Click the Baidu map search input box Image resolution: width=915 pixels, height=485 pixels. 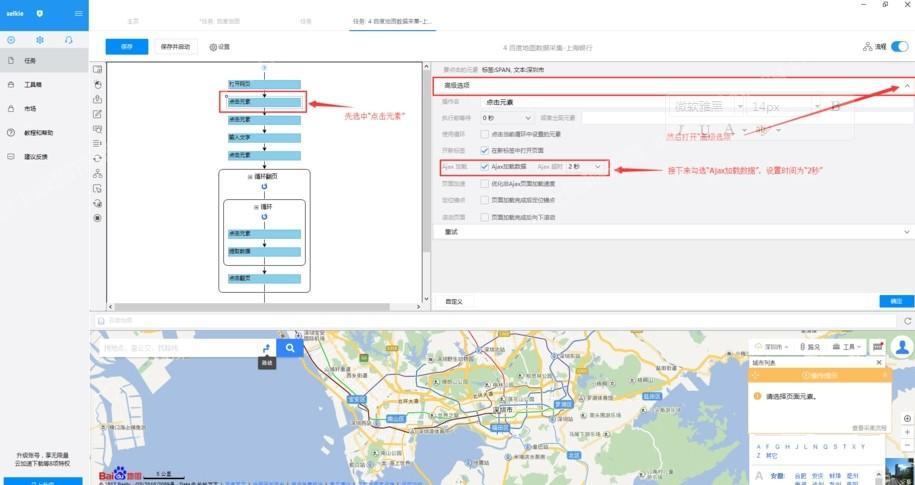[177, 348]
